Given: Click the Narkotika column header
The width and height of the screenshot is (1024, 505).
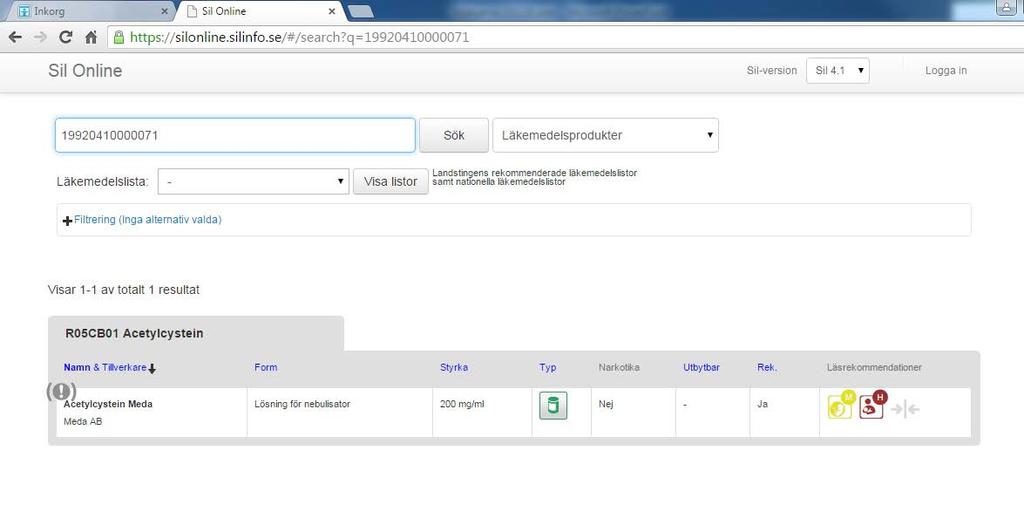Looking at the screenshot, I should [619, 367].
